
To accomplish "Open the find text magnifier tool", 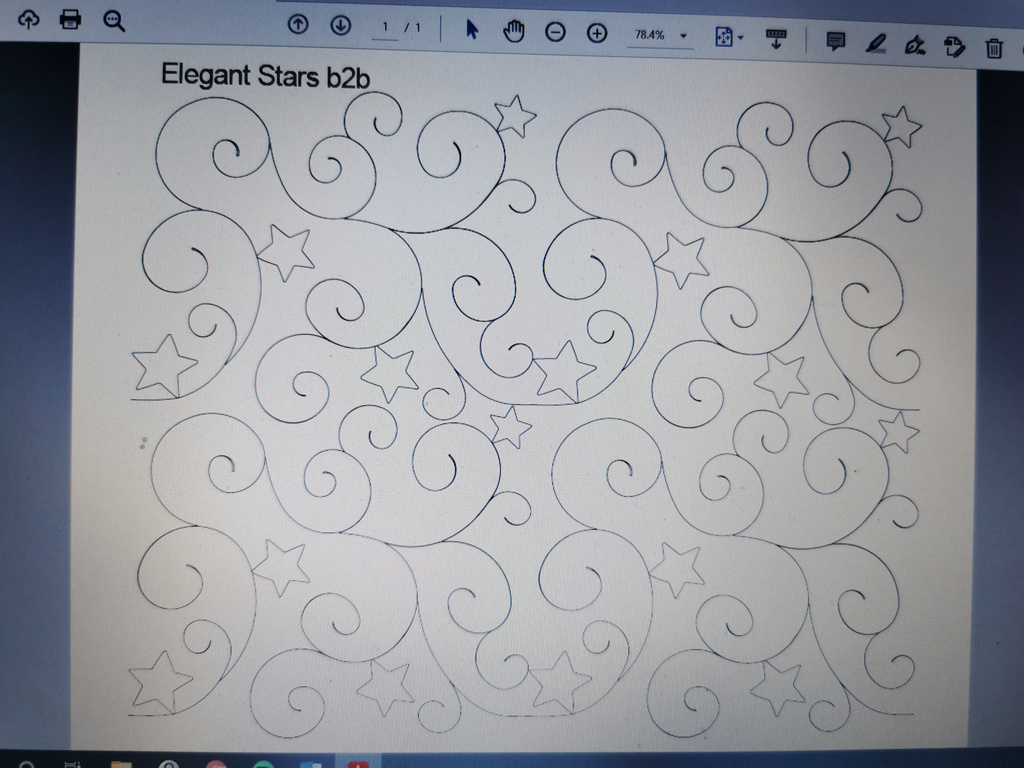I will 114,20.
